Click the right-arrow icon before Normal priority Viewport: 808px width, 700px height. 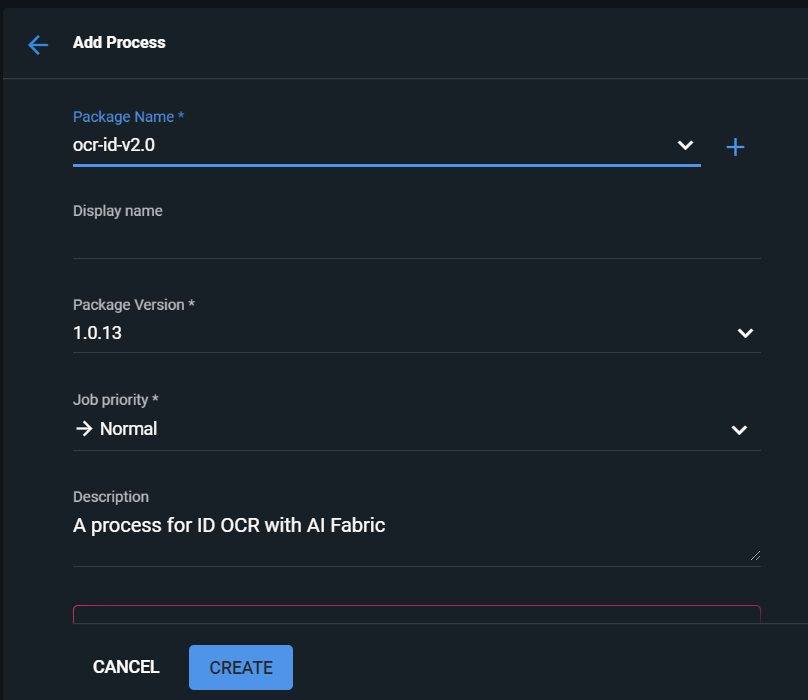(83, 429)
